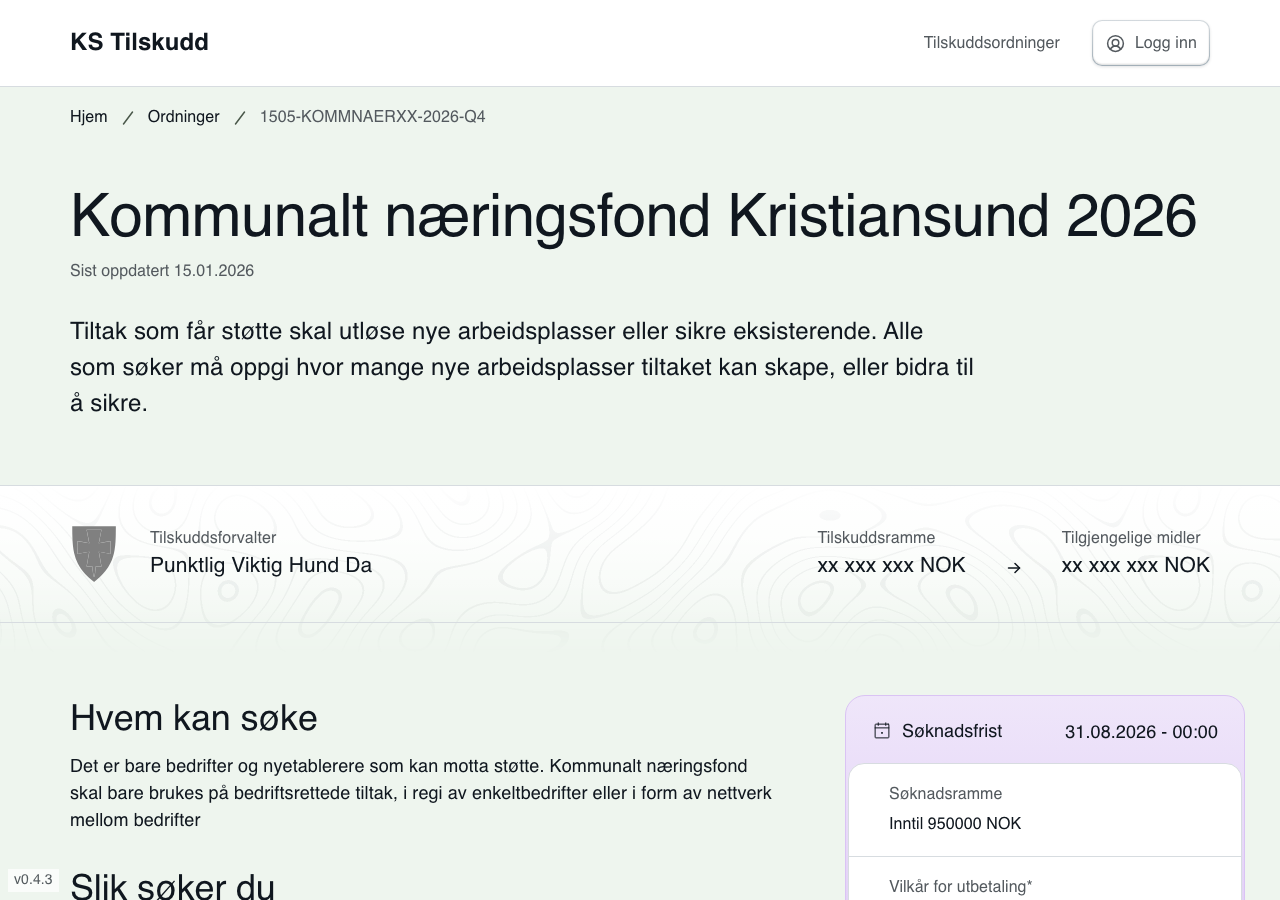Navigate to Ordninger breadcrumb link
The width and height of the screenshot is (1280, 900).
(x=183, y=117)
